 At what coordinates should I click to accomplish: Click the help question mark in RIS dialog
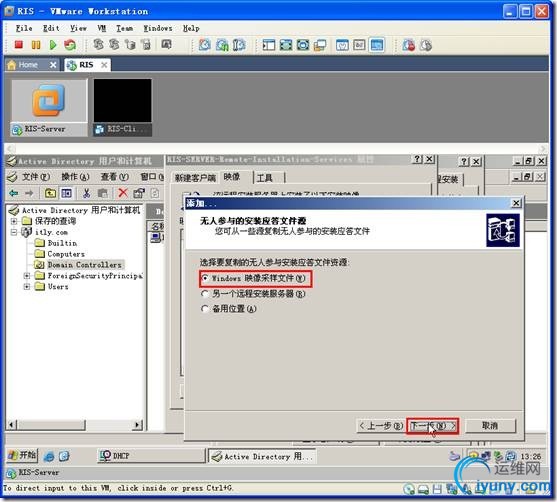pyautogui.click(x=418, y=159)
